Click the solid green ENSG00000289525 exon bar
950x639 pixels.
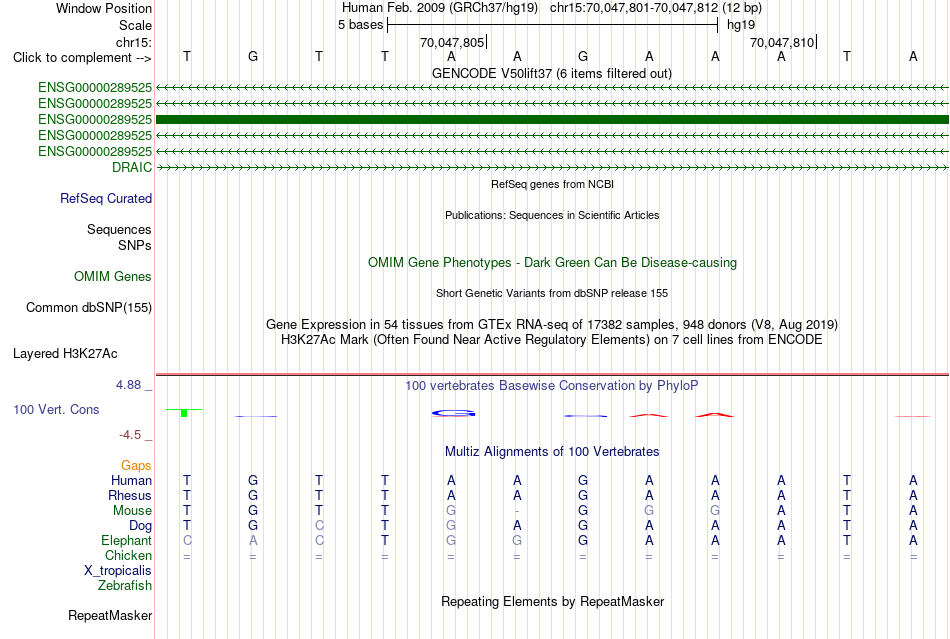(x=552, y=119)
